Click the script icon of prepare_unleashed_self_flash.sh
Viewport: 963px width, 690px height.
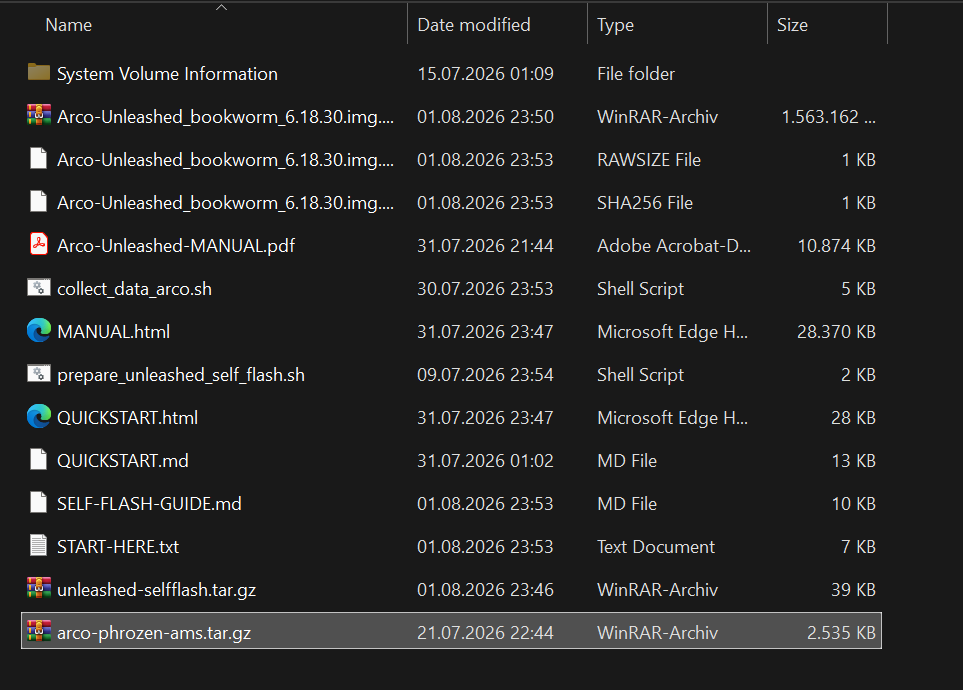click(39, 374)
